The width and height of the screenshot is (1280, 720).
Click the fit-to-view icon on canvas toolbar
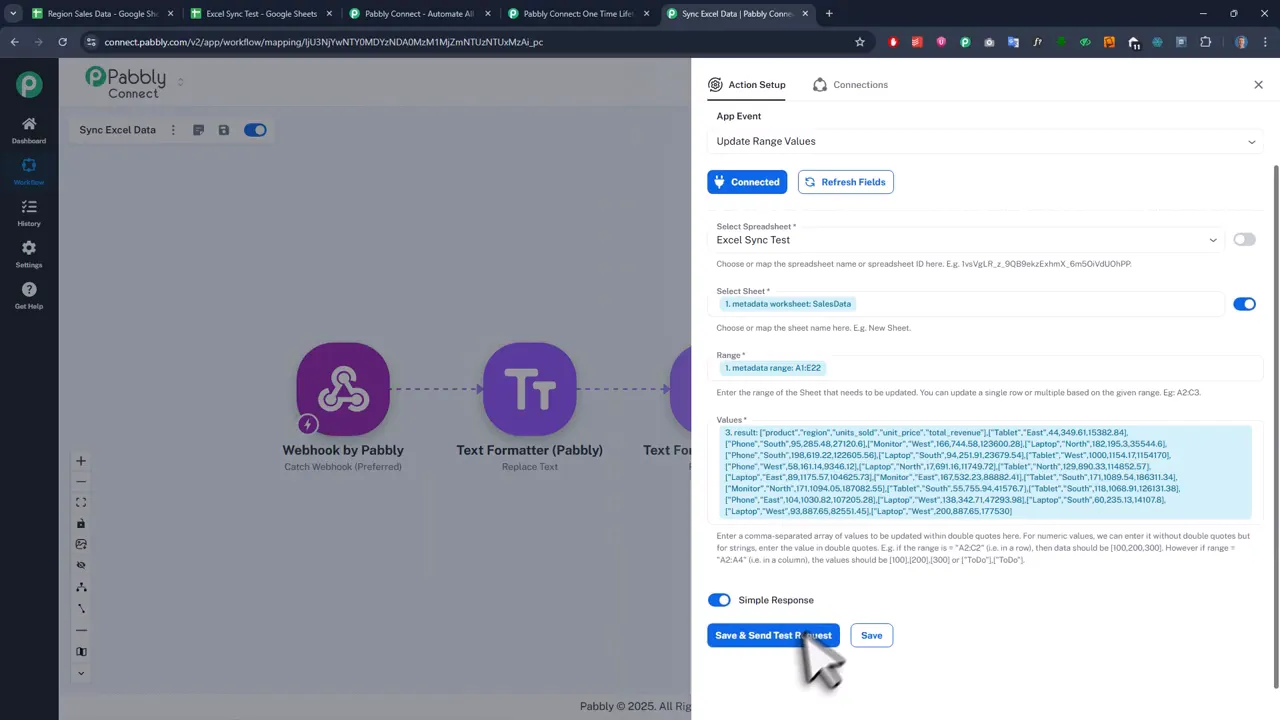point(81,502)
